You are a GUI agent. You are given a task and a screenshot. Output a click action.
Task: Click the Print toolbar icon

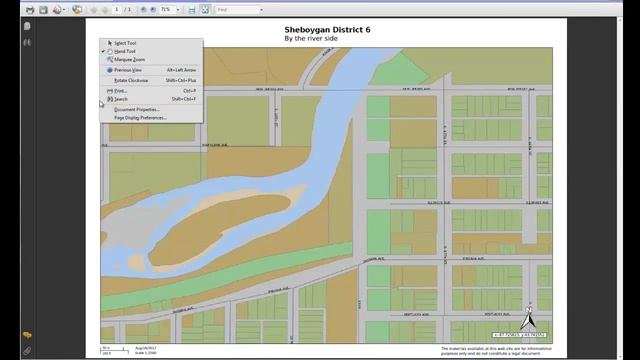(x=30, y=9)
